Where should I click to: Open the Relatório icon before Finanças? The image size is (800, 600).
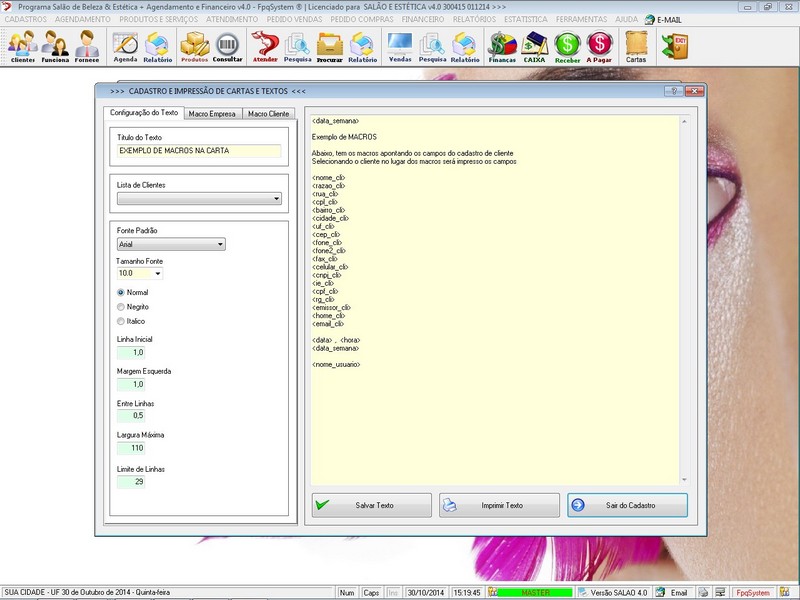[465, 46]
